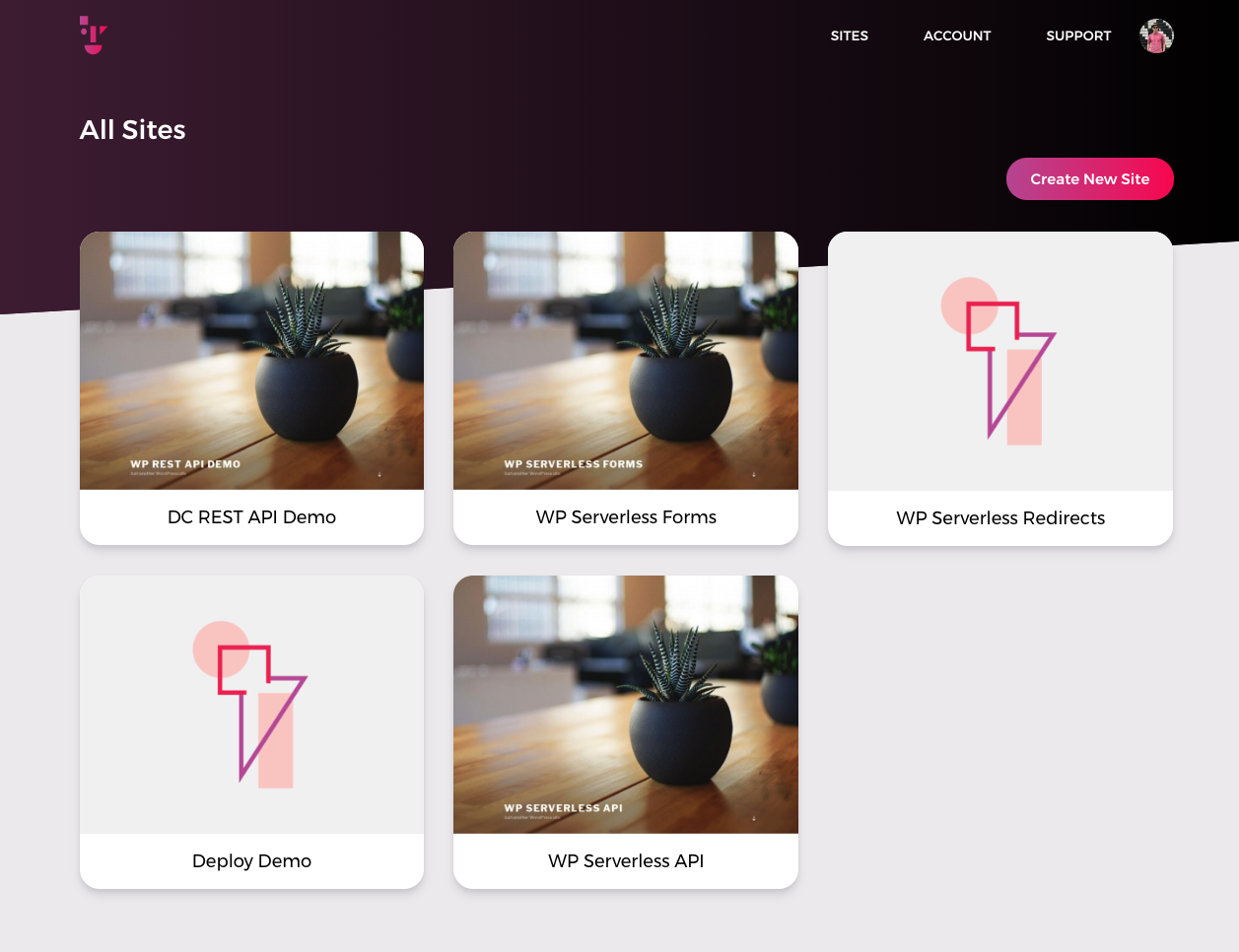Open the WP Serverless Forms thumbnail
Image resolution: width=1239 pixels, height=952 pixels.
point(626,361)
